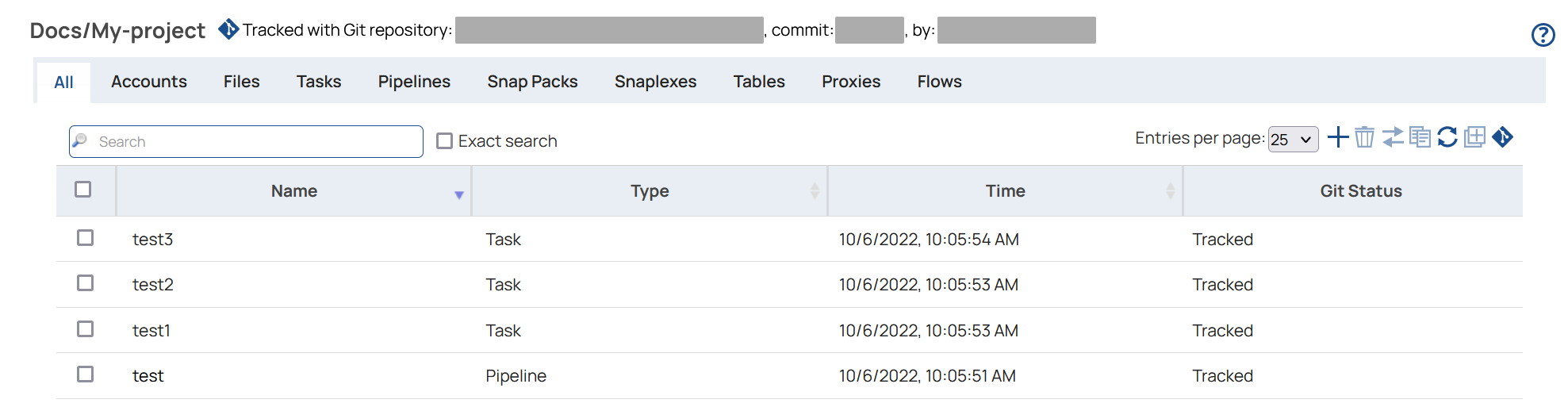The image size is (1568, 407).
Task: Click the move arrows icon in the toolbar
Action: [1392, 137]
